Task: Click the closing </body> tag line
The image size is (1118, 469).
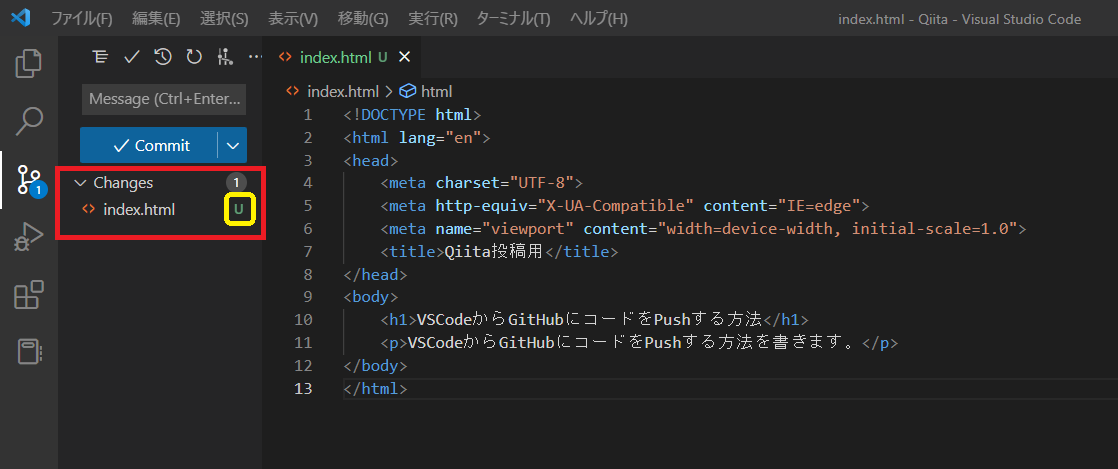Action: coord(375,366)
